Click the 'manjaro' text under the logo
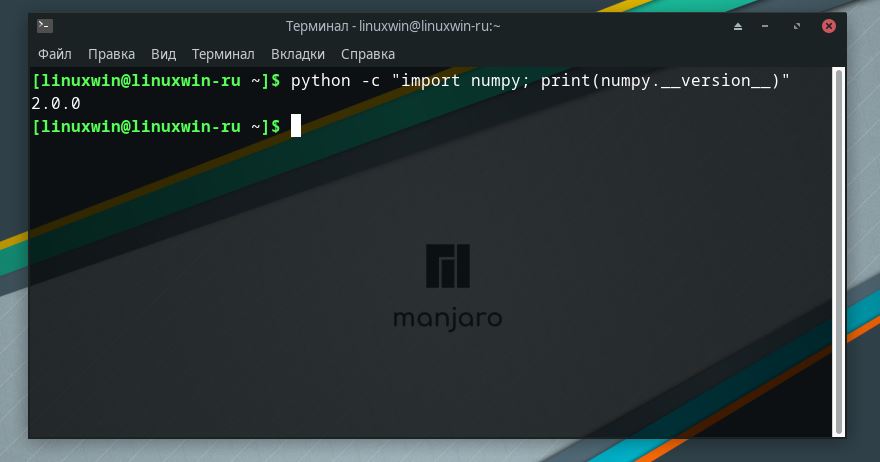 [x=447, y=320]
